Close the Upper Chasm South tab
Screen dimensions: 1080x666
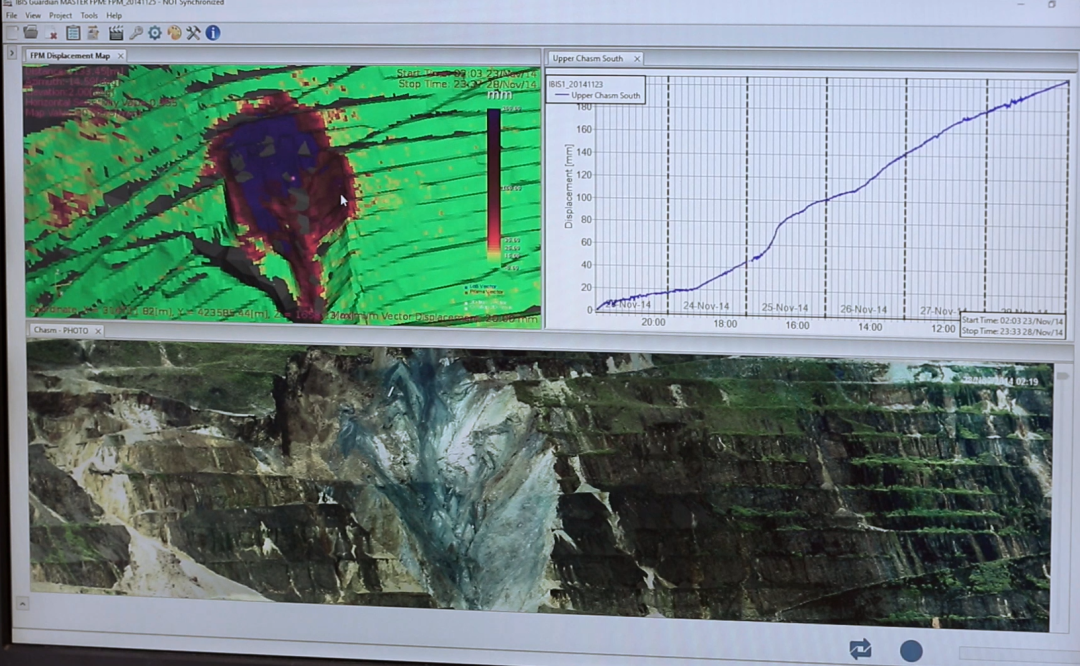(x=637, y=59)
